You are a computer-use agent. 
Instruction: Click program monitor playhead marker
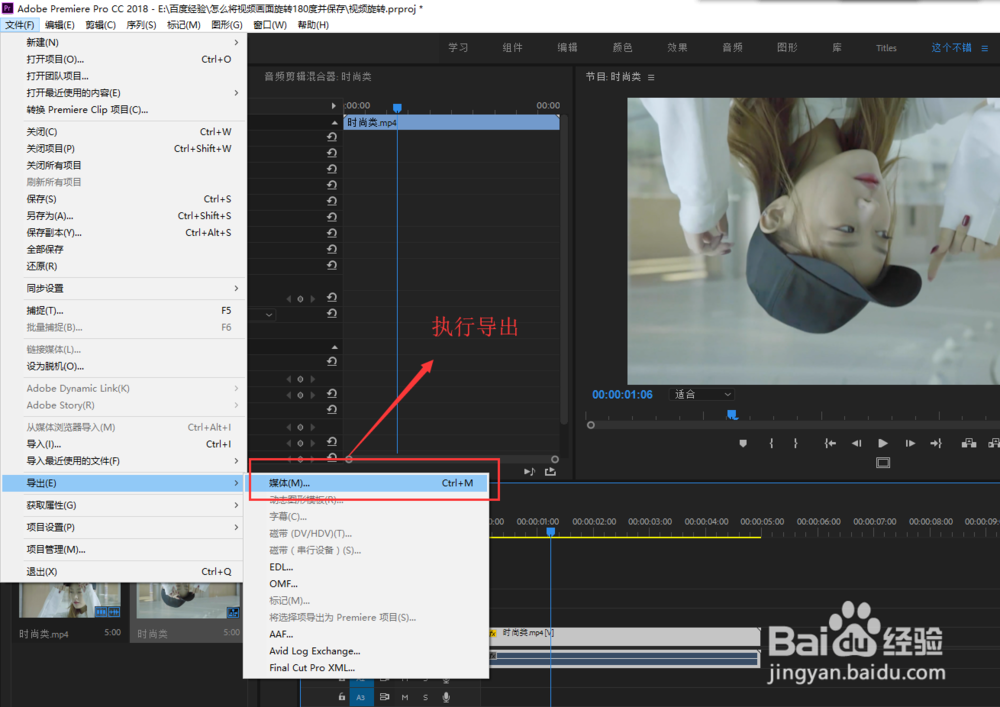click(x=732, y=415)
